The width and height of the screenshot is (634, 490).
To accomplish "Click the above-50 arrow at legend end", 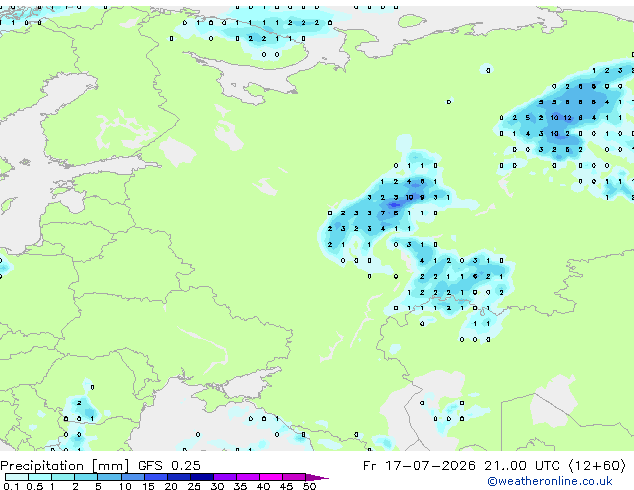I will tap(317, 477).
